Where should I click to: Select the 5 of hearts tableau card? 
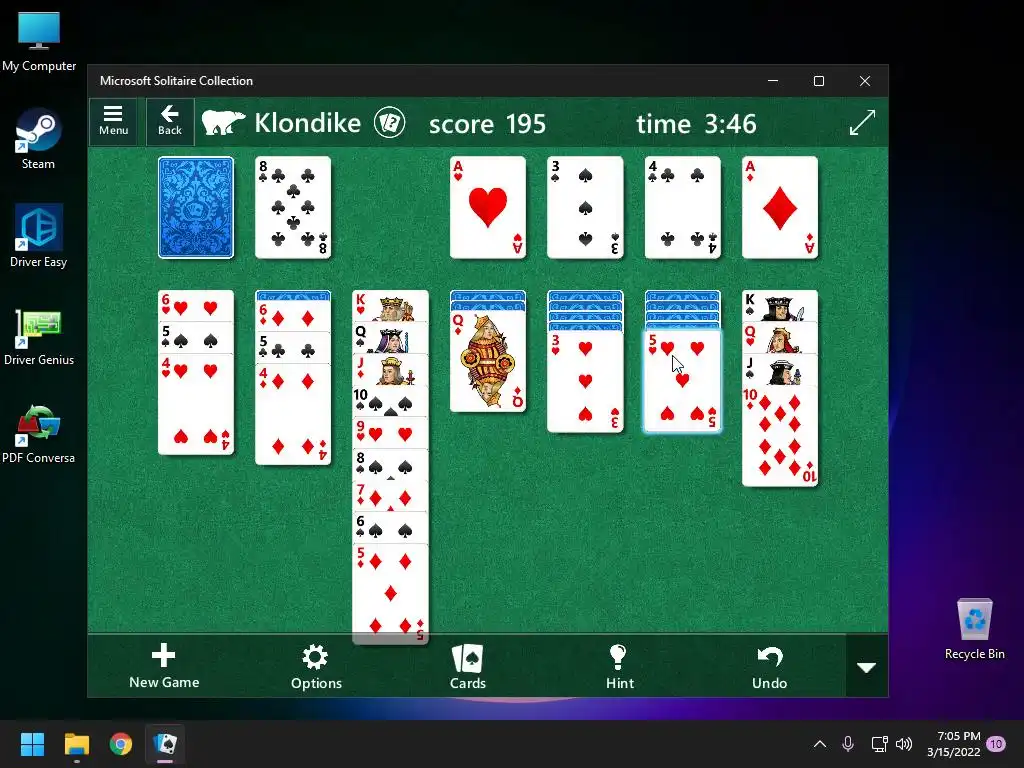(682, 382)
